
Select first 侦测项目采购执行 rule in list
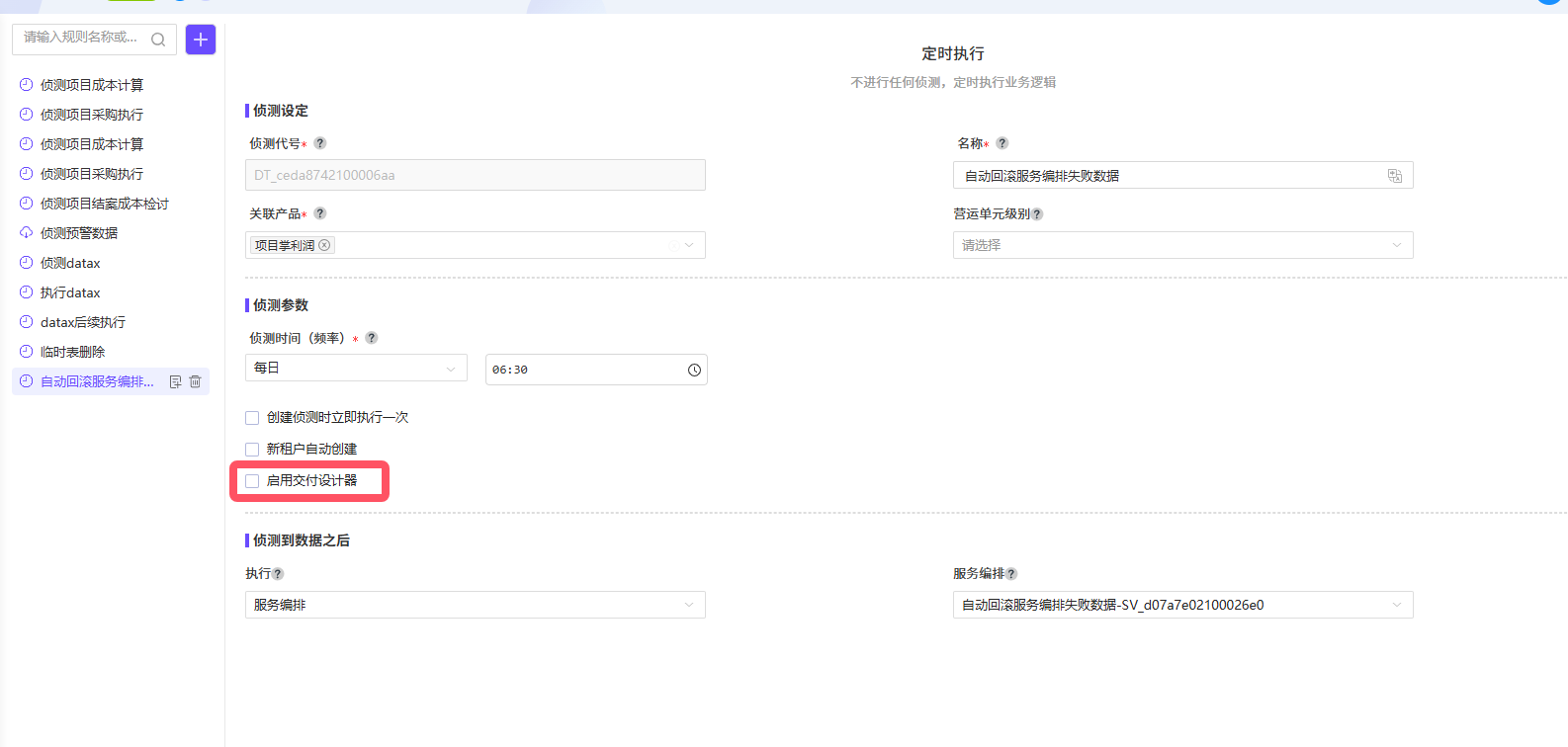[111, 115]
